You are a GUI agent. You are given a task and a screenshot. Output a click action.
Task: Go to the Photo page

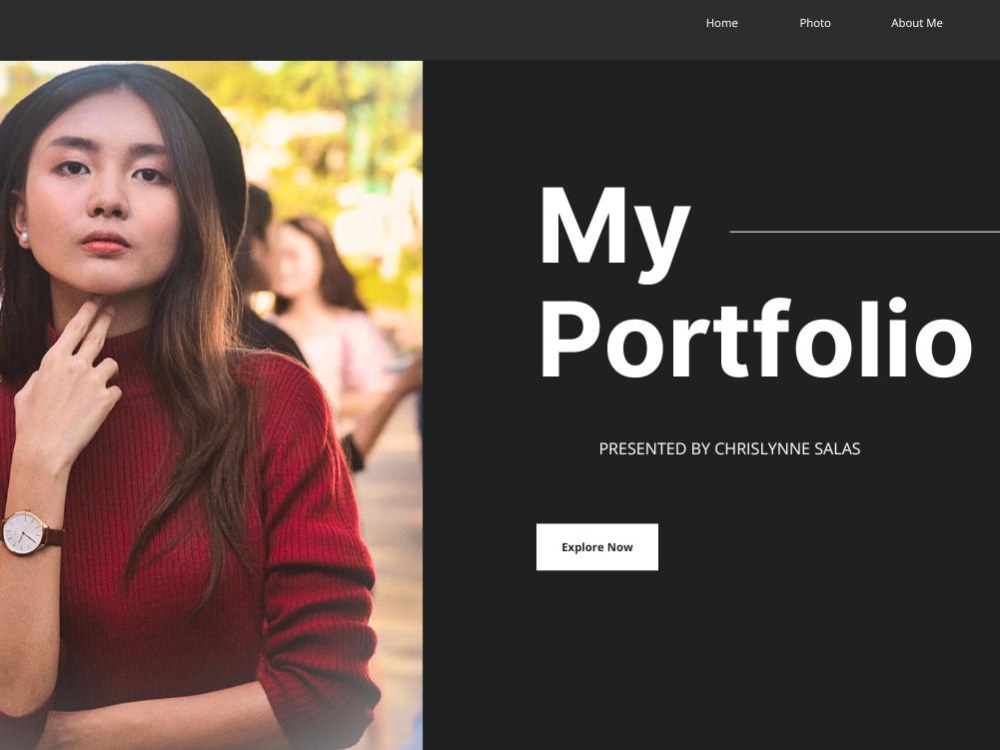pos(814,23)
